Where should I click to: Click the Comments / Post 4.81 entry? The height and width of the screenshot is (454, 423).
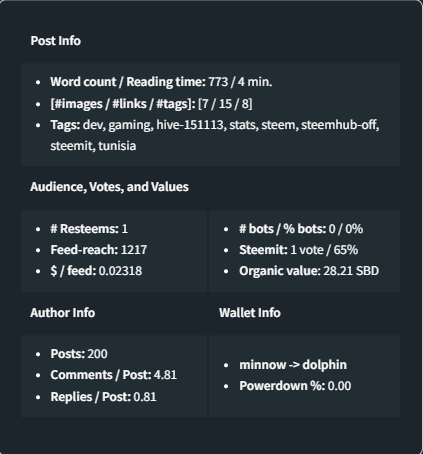tap(114, 375)
